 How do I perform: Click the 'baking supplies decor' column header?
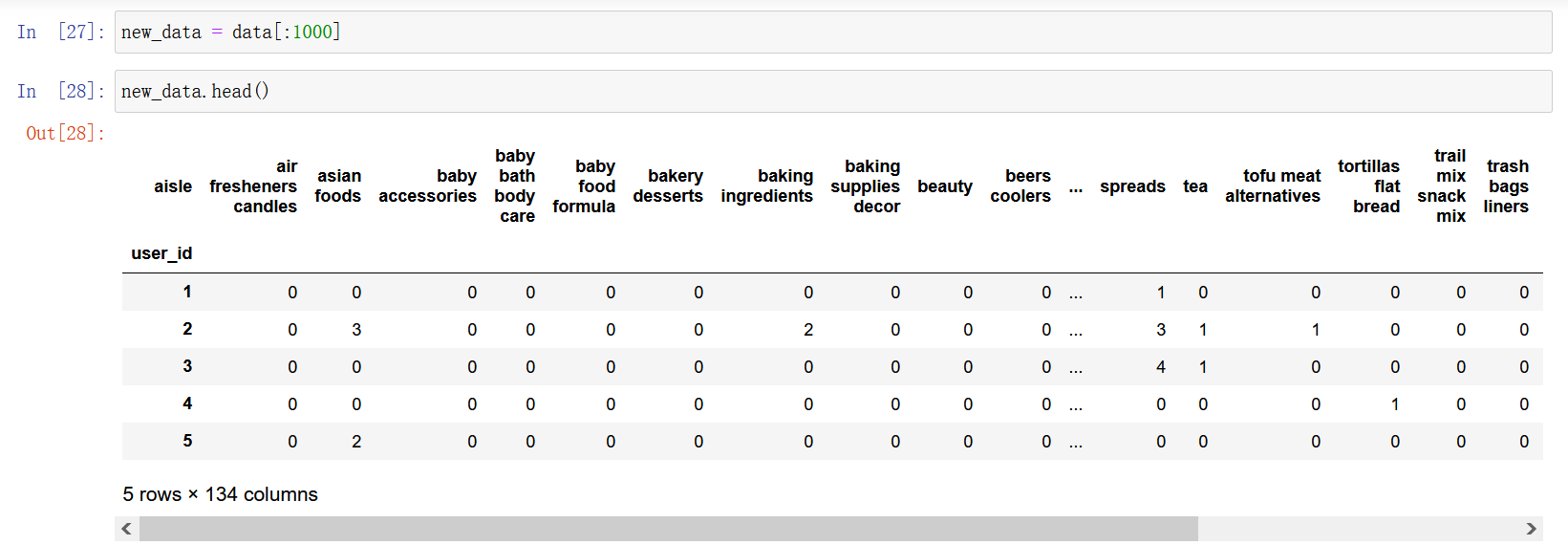pyautogui.click(x=866, y=186)
